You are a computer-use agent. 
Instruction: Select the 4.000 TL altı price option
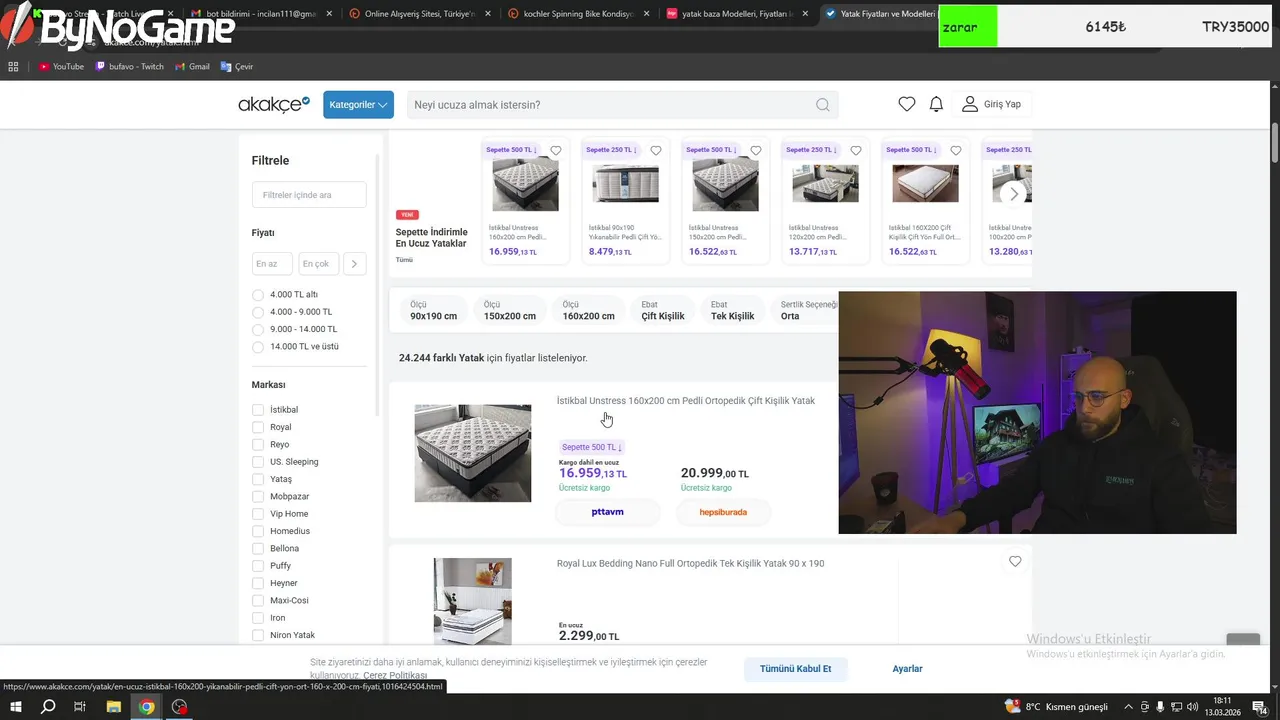coord(258,295)
